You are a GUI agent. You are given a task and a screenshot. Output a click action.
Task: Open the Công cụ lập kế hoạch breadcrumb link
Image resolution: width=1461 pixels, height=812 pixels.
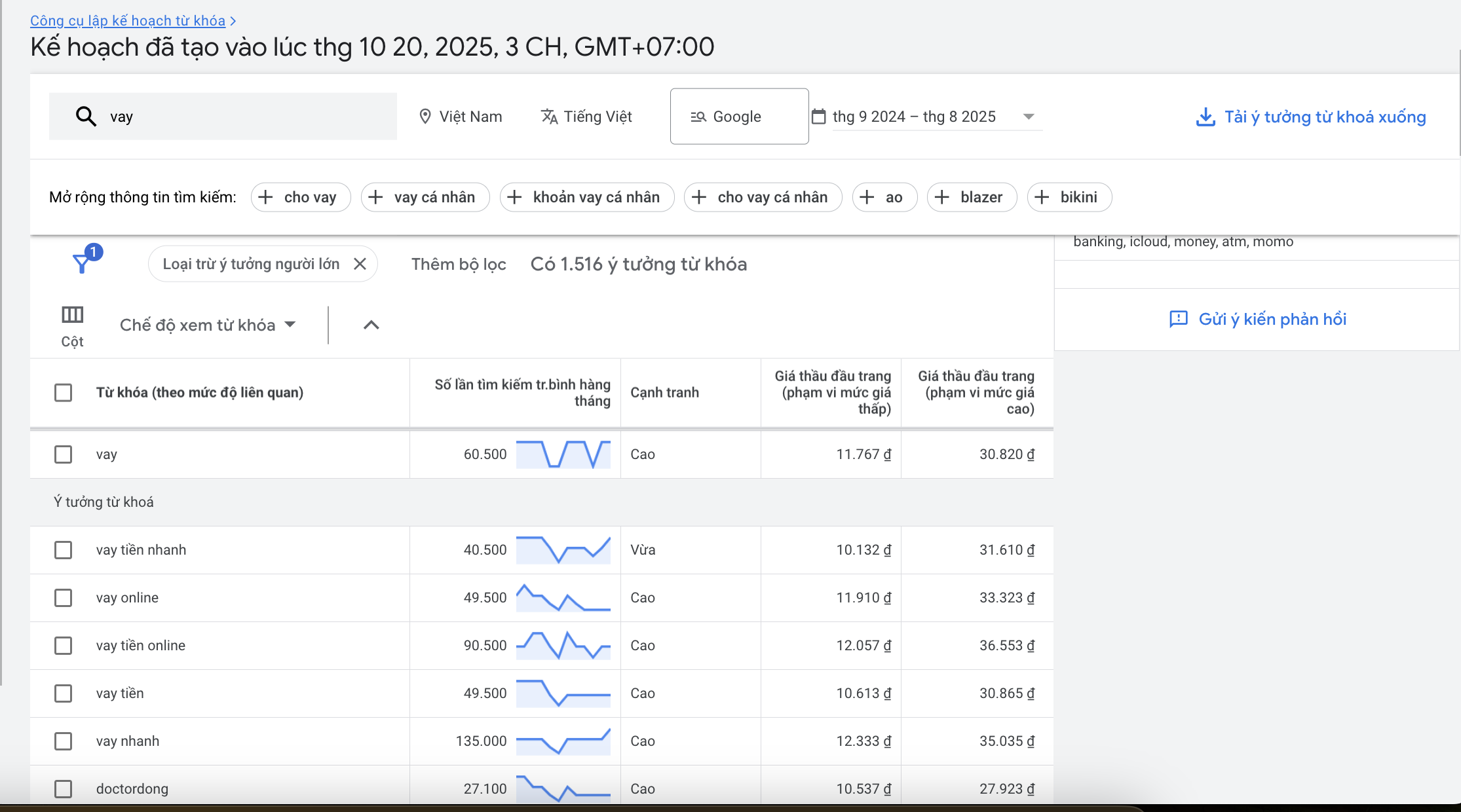point(128,21)
